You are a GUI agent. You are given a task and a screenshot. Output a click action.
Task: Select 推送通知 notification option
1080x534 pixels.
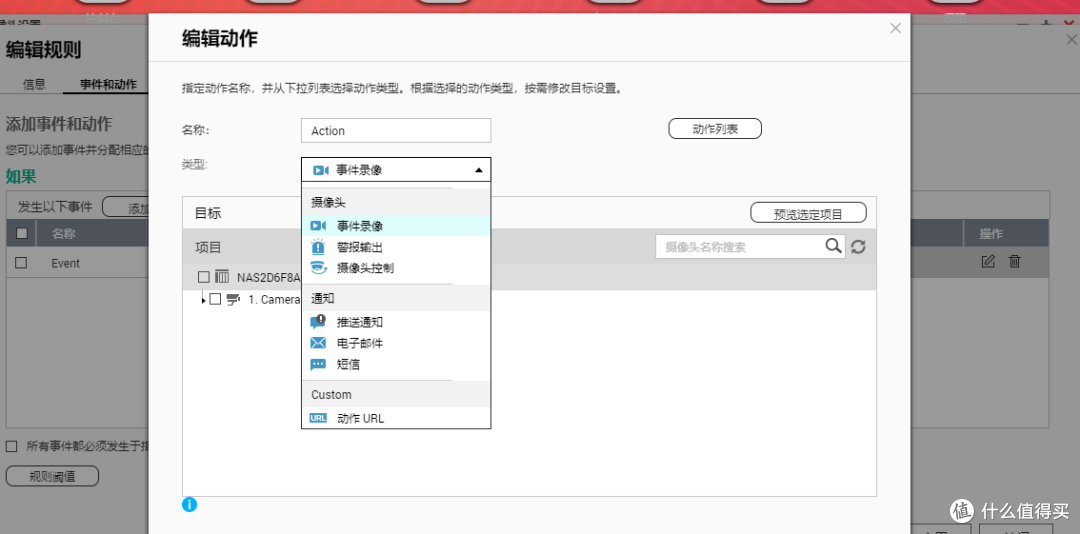396,322
